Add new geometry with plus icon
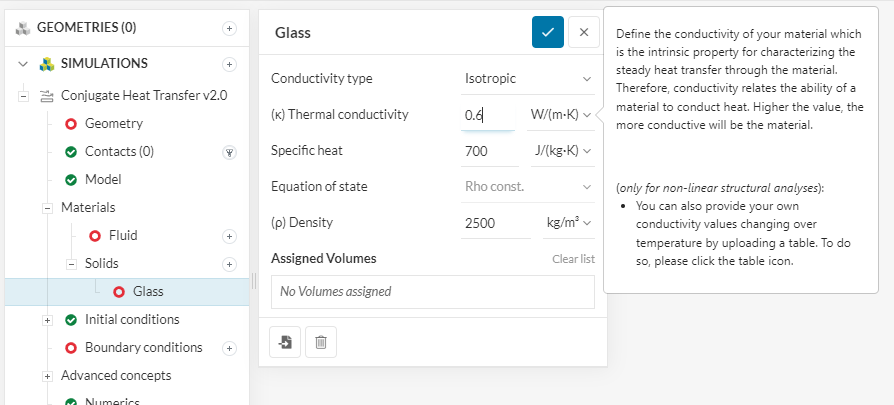 [229, 28]
